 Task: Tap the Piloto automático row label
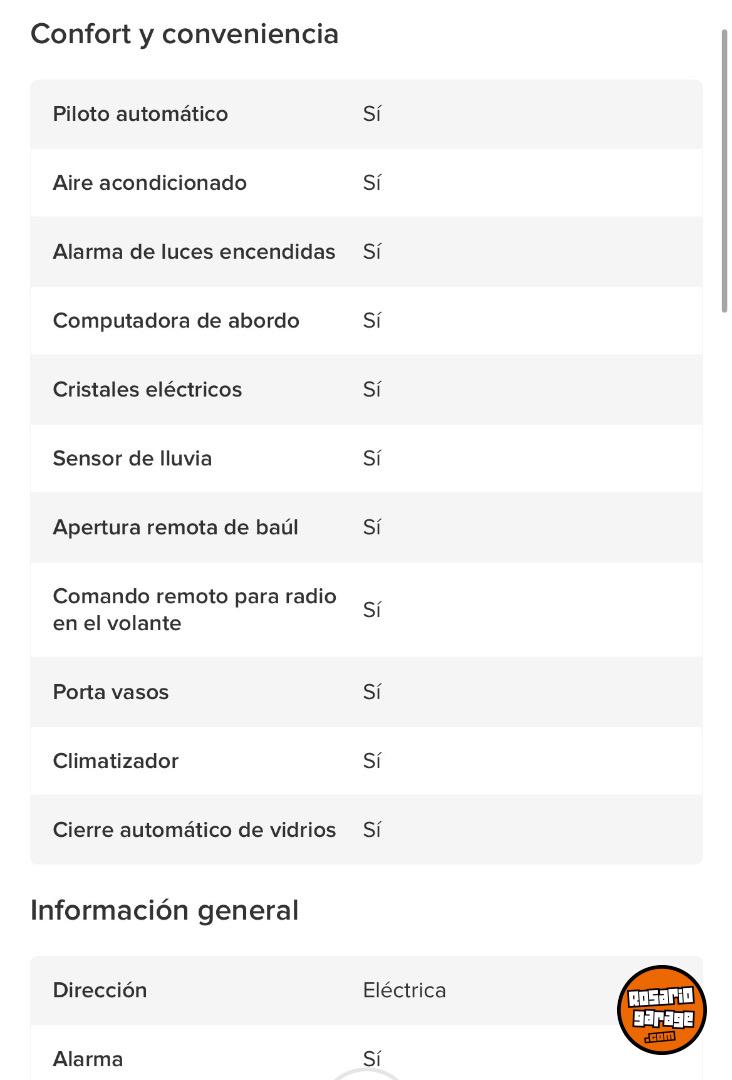[x=140, y=114]
